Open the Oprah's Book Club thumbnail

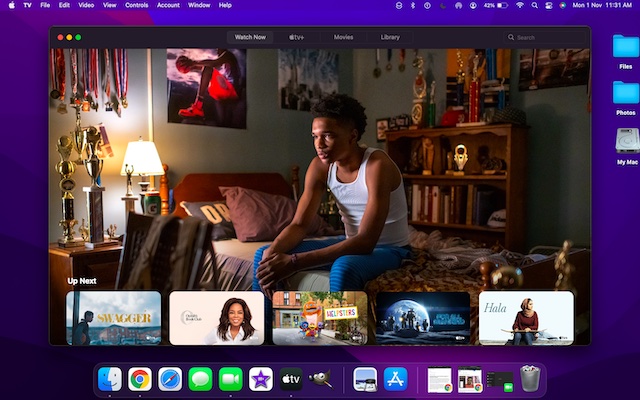(217, 318)
